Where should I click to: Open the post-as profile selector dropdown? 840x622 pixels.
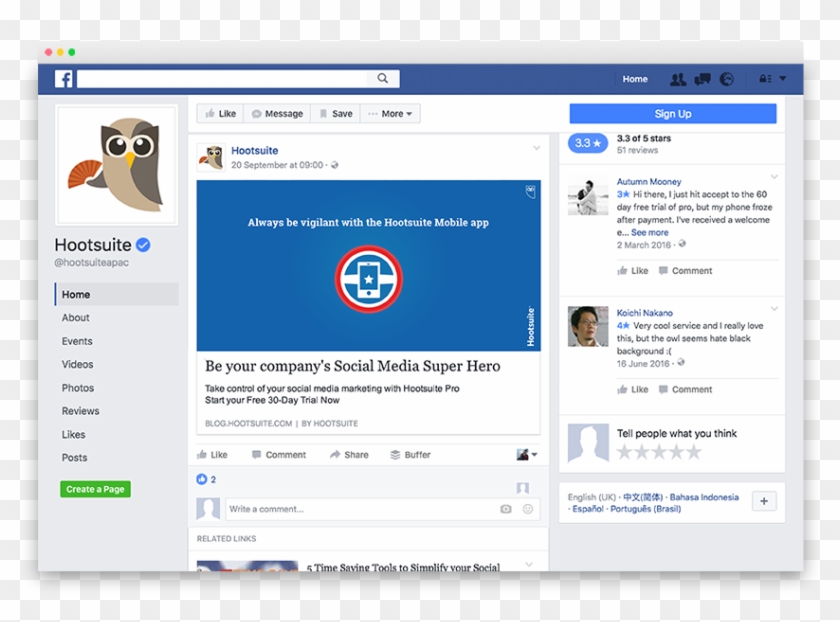pos(527,455)
